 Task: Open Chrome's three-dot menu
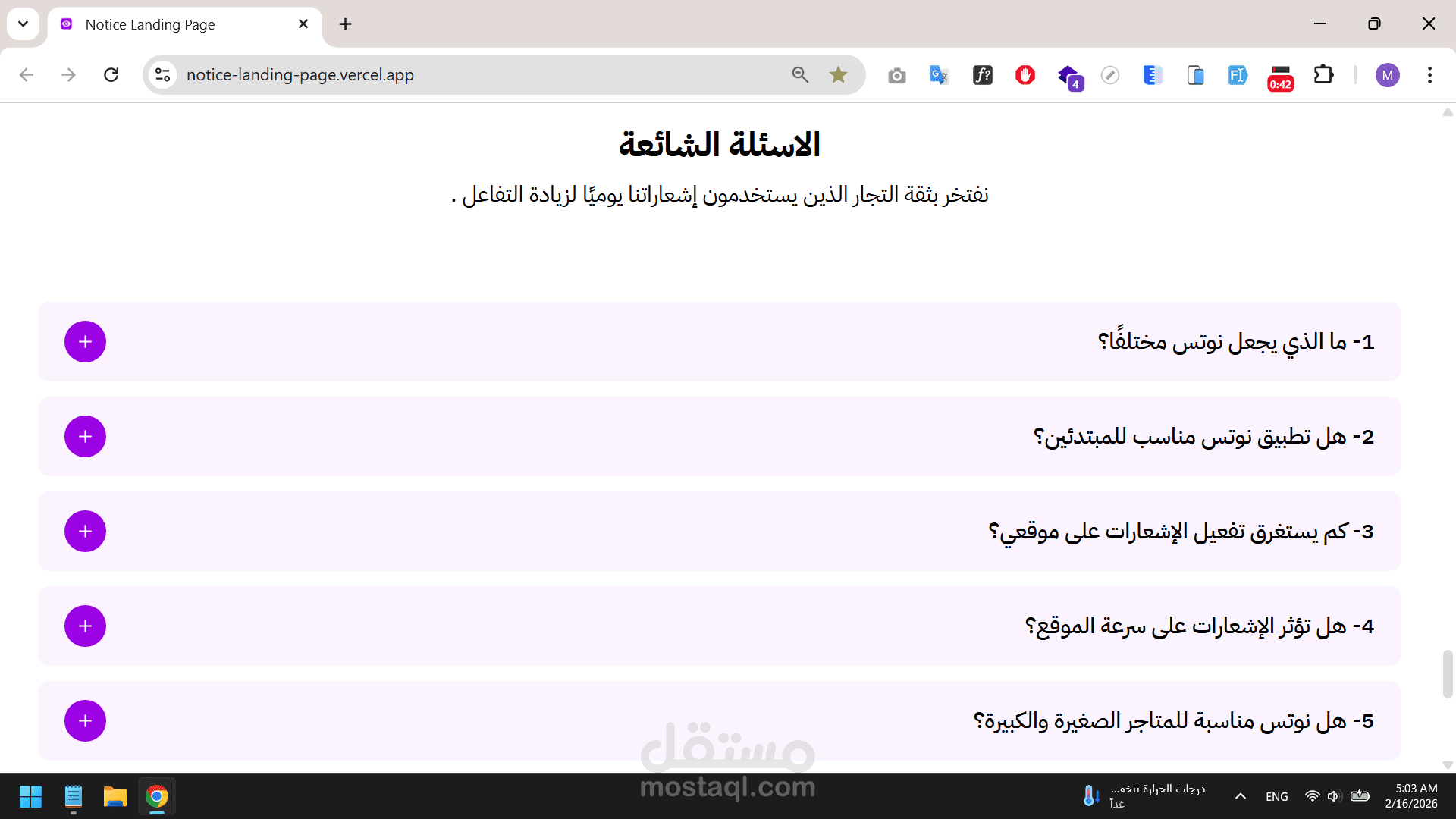[1429, 74]
